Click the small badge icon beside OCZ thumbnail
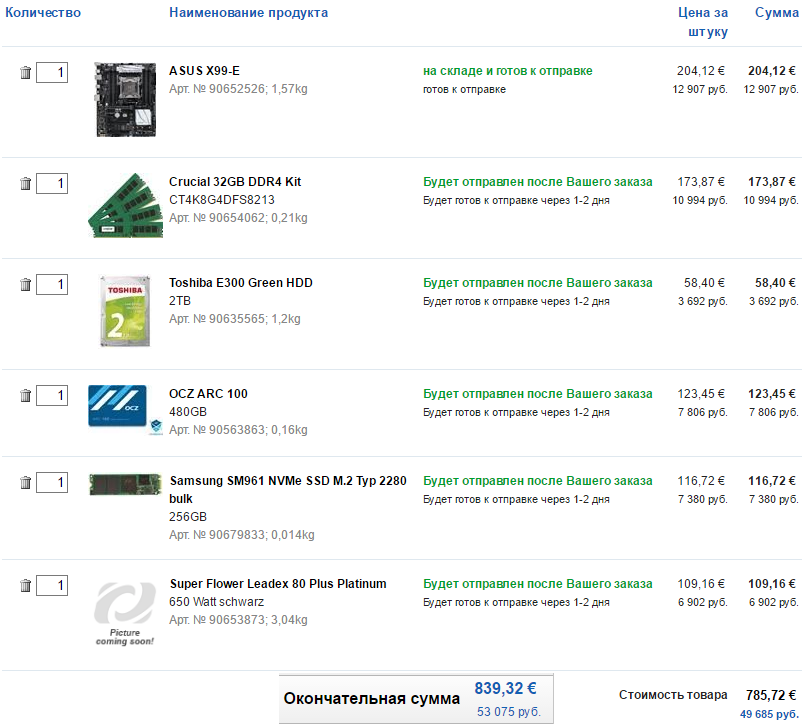 pyautogui.click(x=156, y=427)
